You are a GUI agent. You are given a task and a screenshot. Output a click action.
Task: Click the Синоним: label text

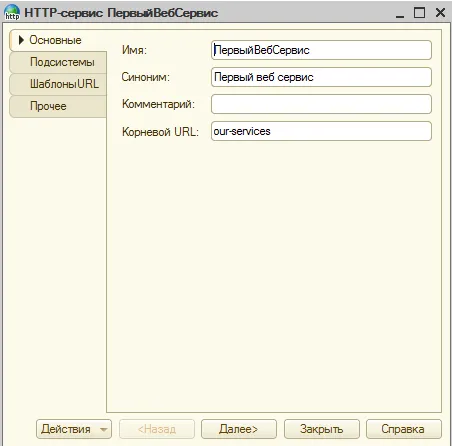(x=146, y=77)
